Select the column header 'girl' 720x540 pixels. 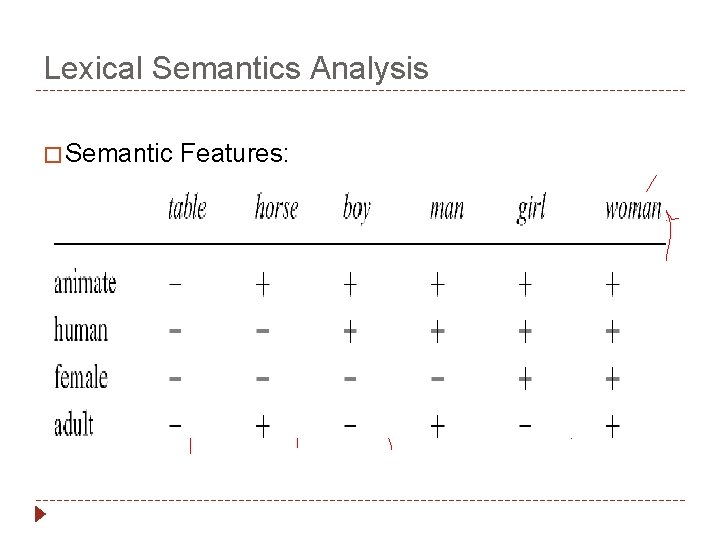(x=531, y=209)
